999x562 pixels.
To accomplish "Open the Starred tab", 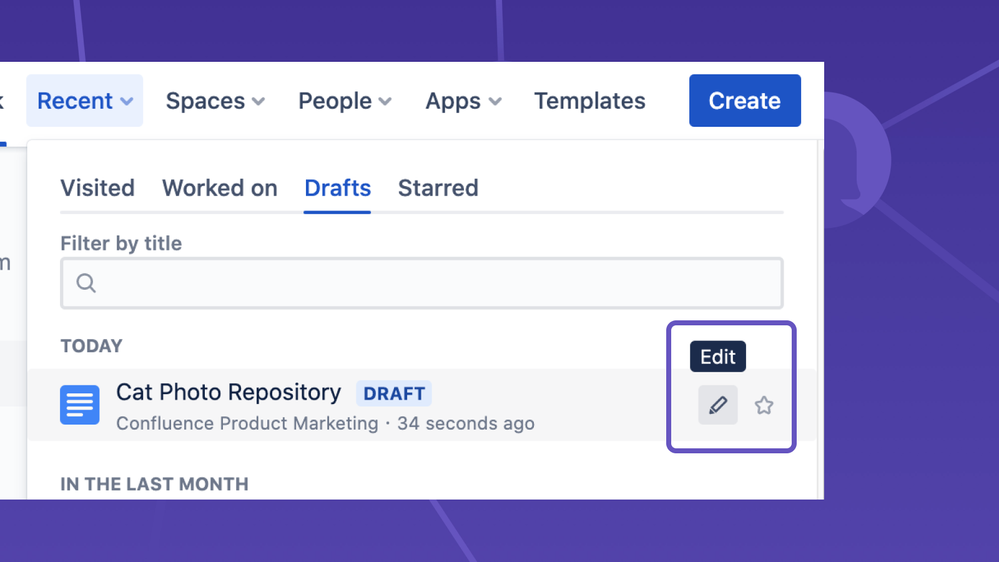I will [x=438, y=188].
